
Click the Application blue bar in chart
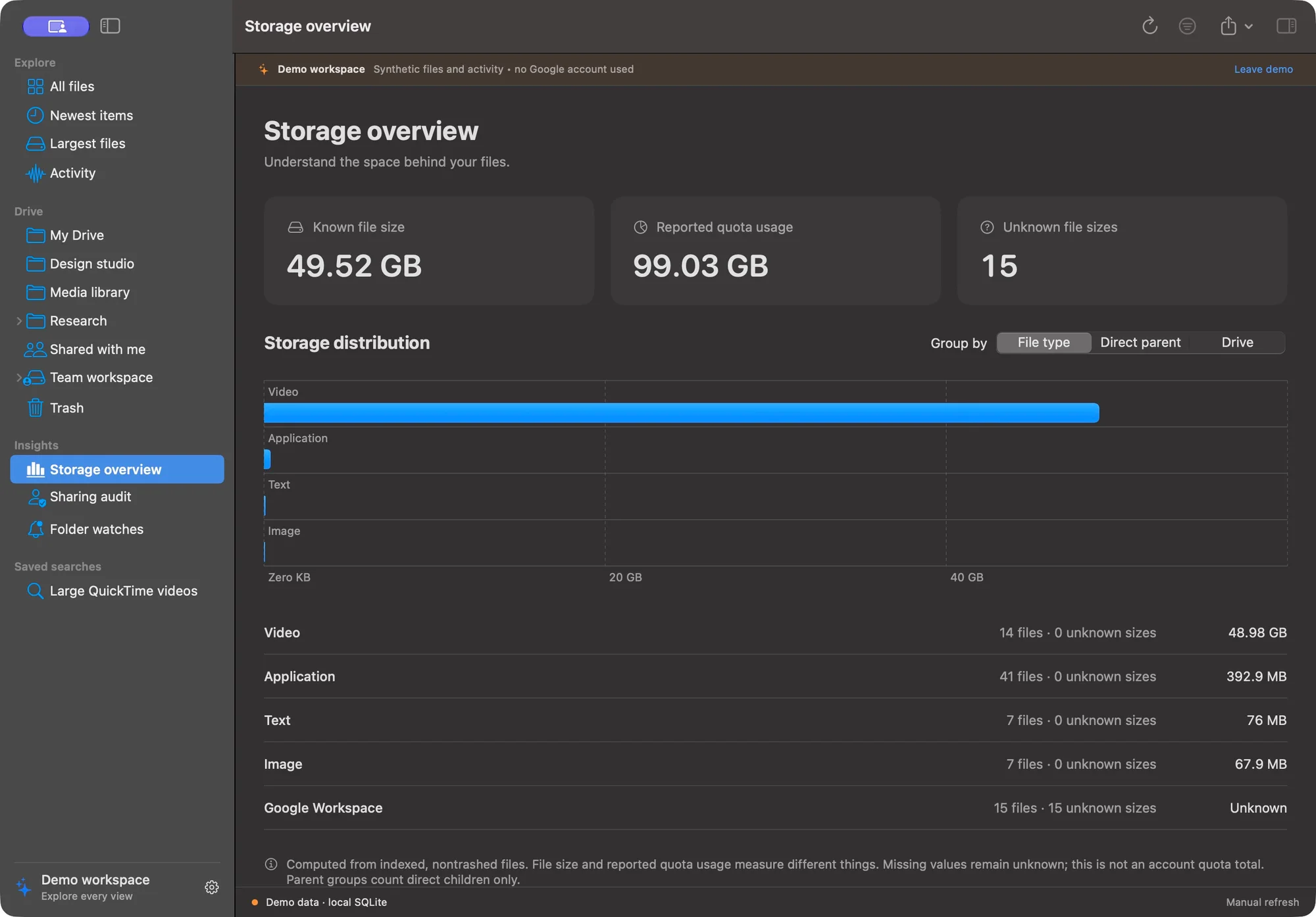(267, 459)
